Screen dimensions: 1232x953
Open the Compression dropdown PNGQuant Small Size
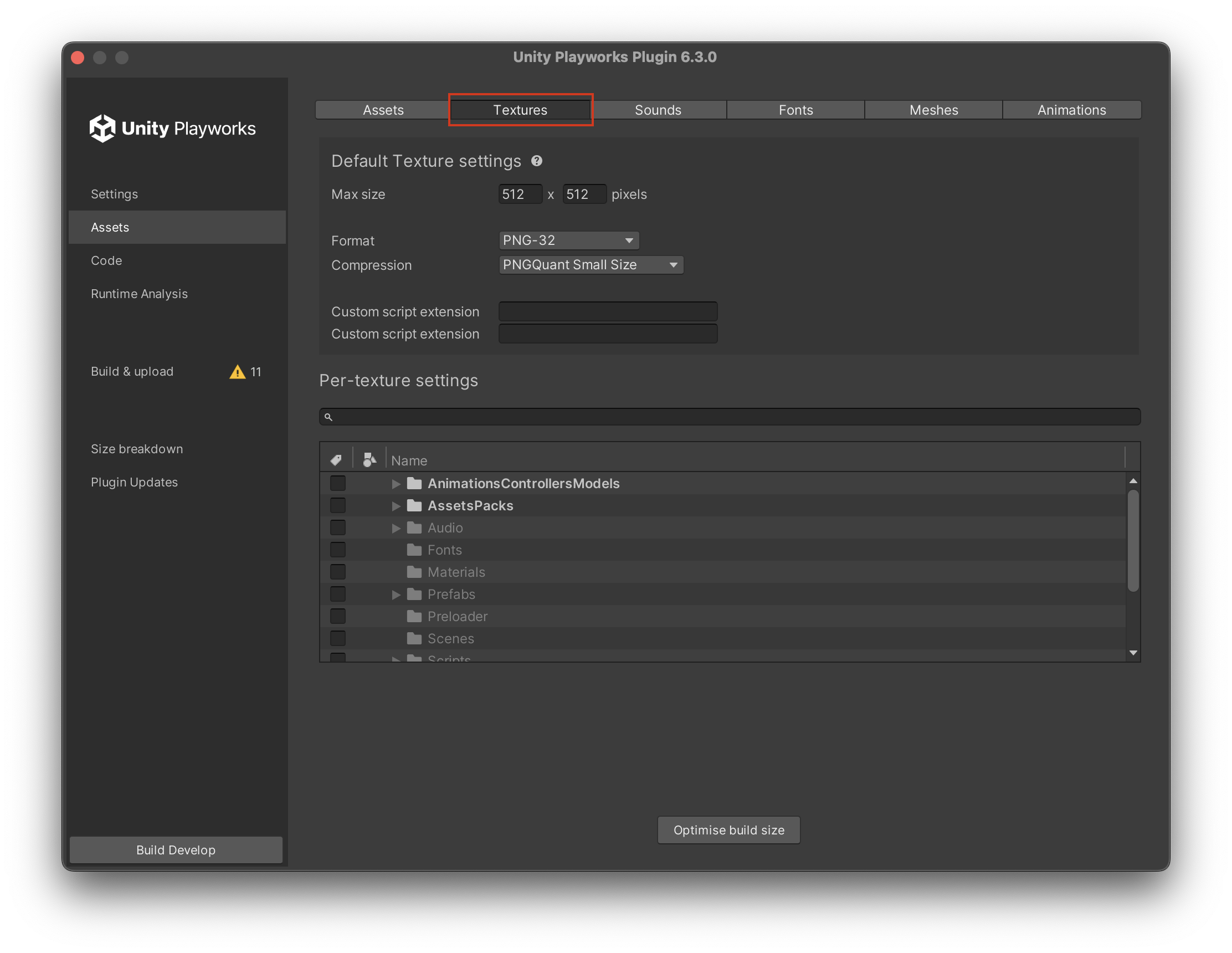click(591, 265)
